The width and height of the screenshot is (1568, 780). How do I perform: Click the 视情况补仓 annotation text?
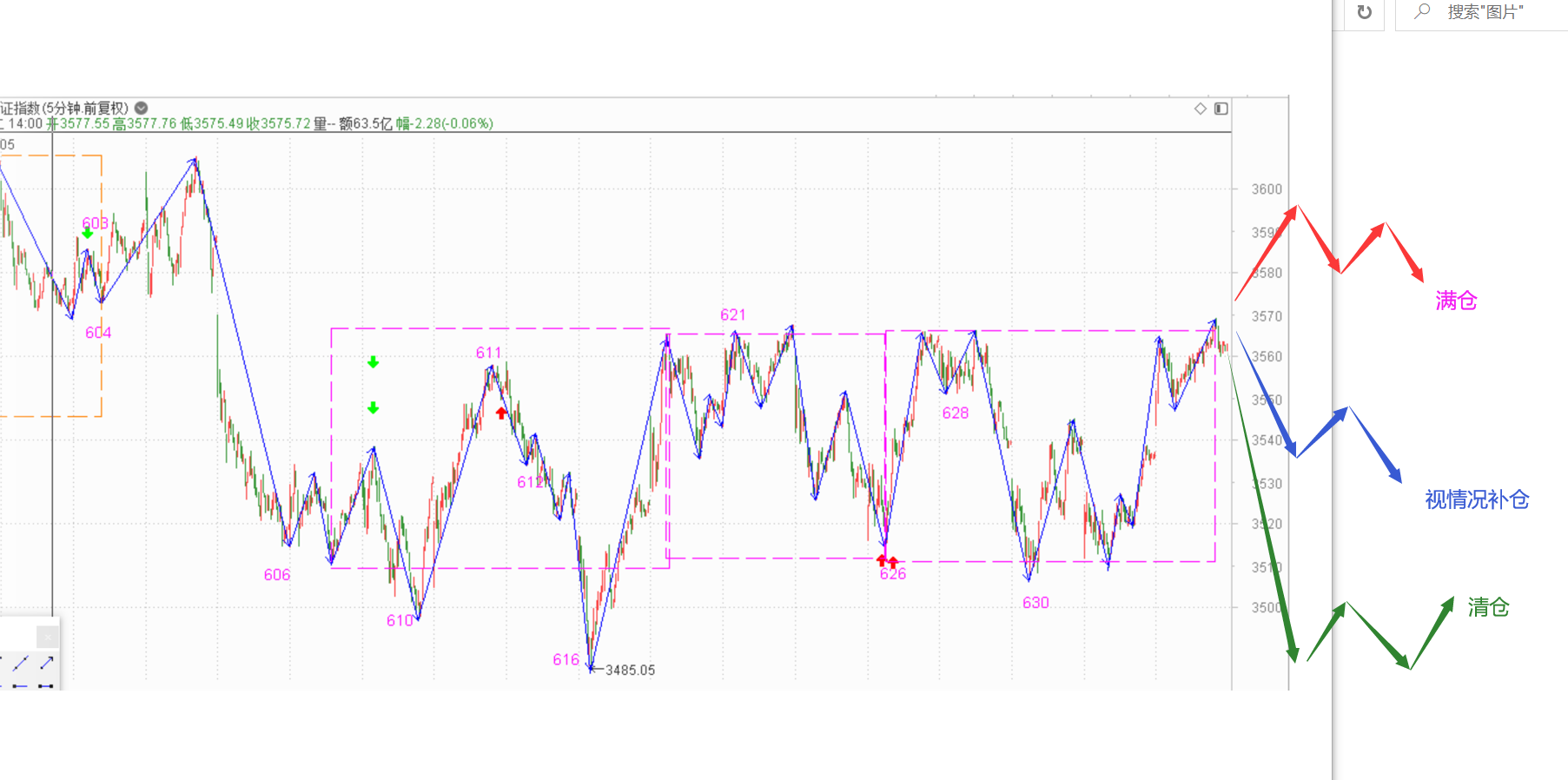1477,499
